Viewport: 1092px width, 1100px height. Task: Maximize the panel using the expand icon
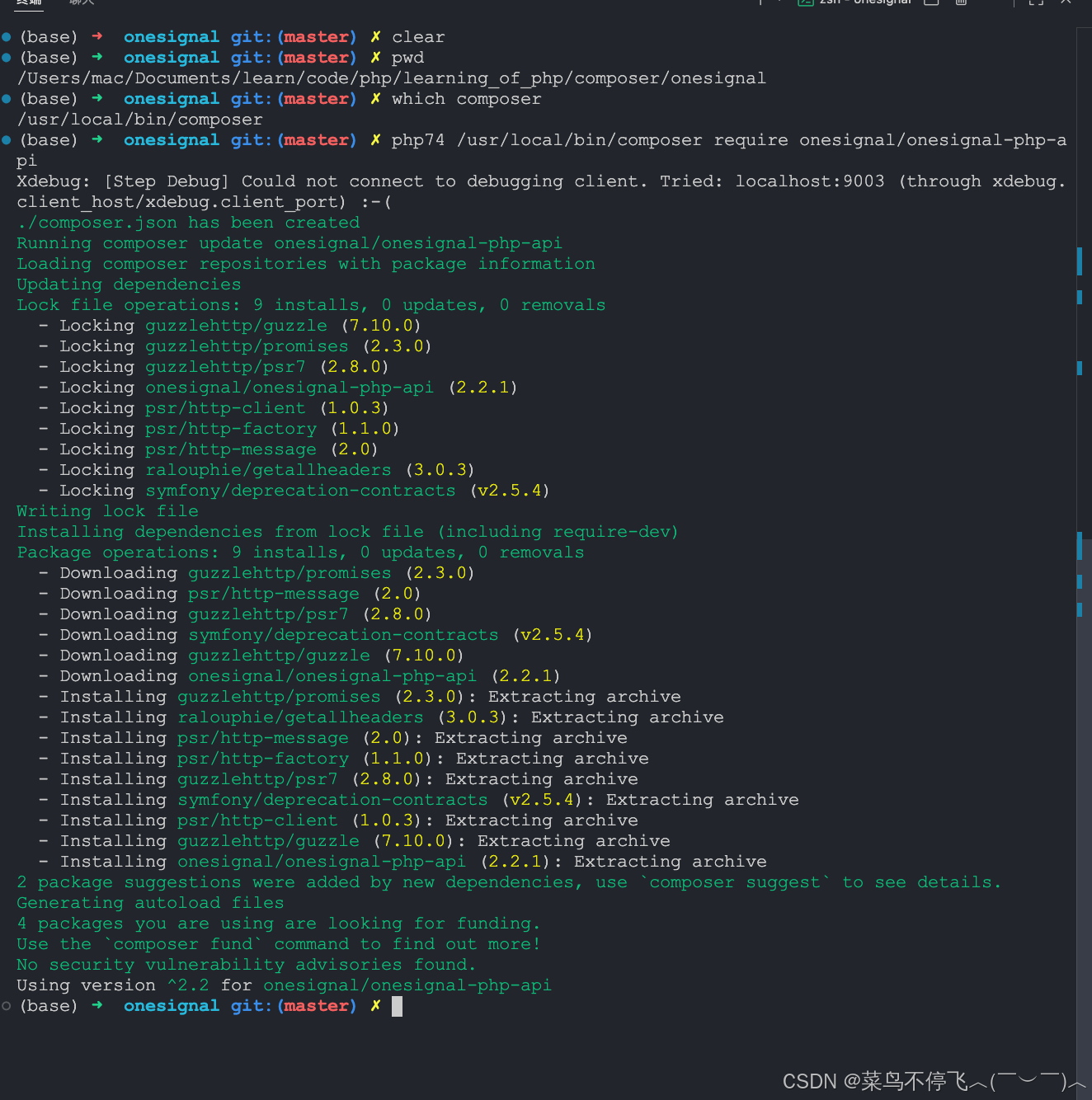click(1035, 3)
